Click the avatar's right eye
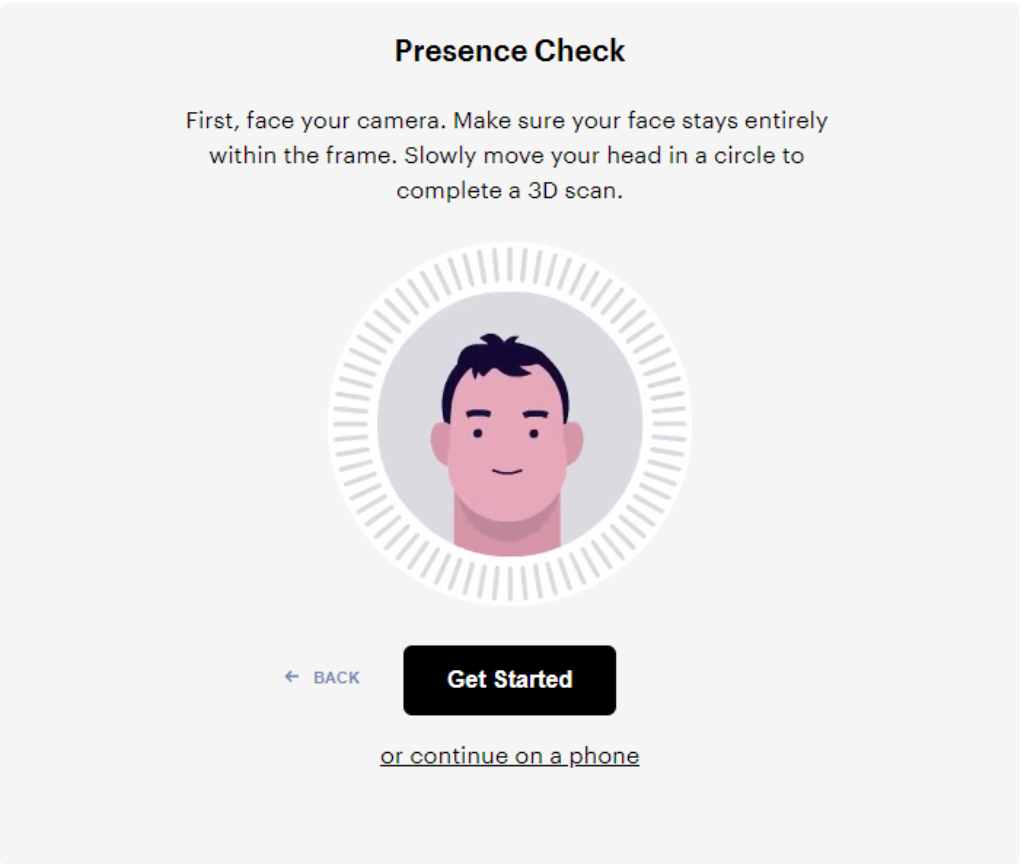 click(534, 433)
